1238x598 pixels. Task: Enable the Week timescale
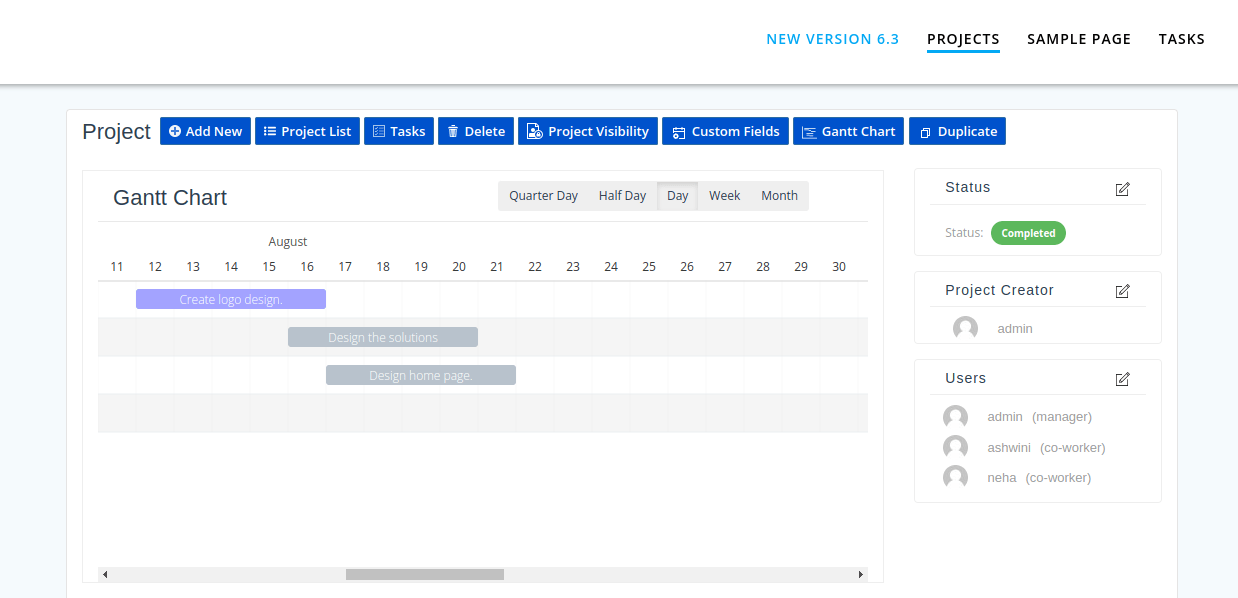point(724,195)
